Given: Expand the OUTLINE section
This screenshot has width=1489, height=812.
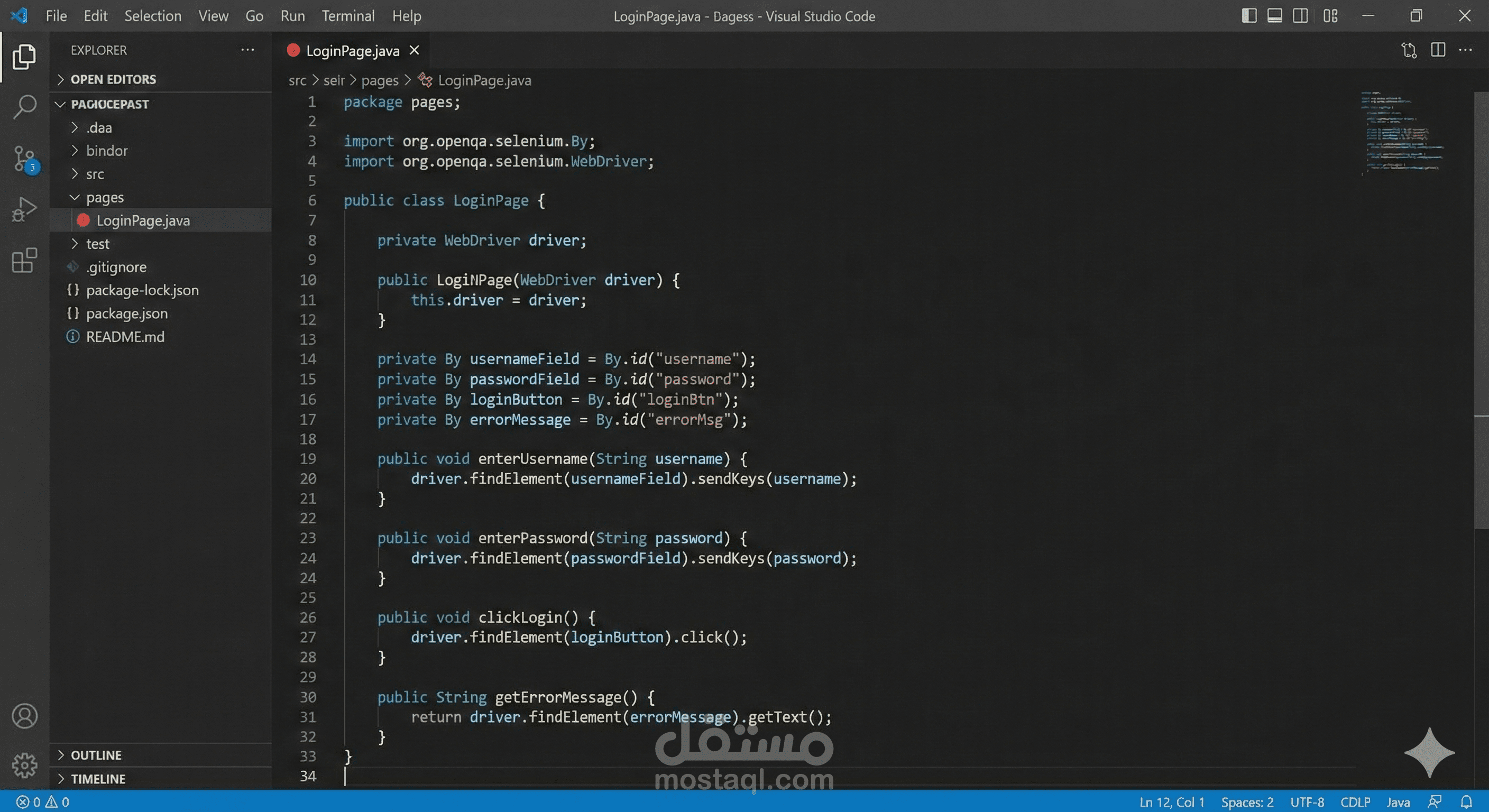Looking at the screenshot, I should click(x=96, y=755).
